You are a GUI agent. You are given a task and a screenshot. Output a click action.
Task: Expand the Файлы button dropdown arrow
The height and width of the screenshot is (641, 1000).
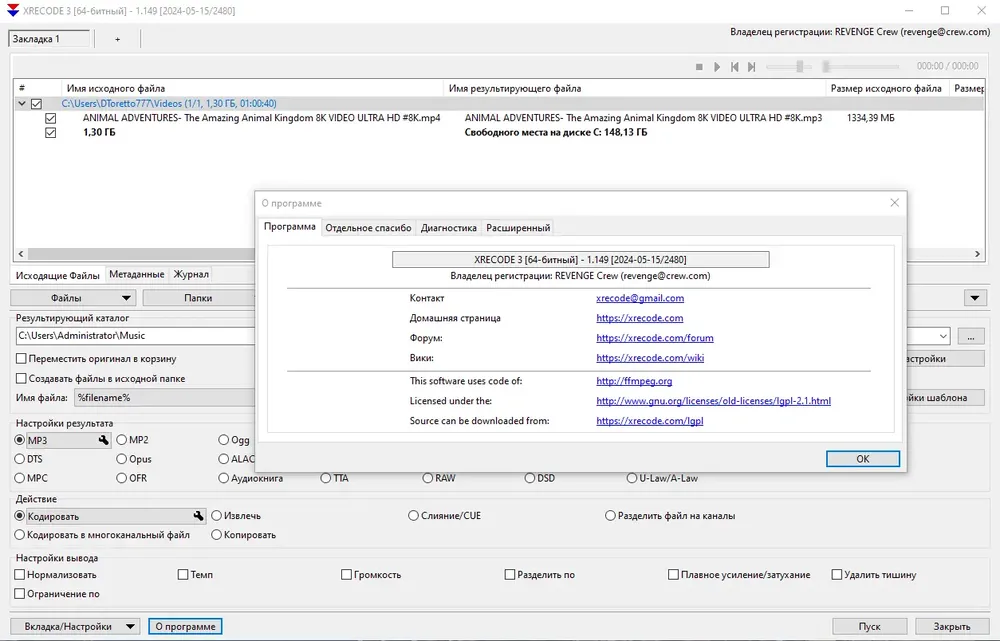126,298
